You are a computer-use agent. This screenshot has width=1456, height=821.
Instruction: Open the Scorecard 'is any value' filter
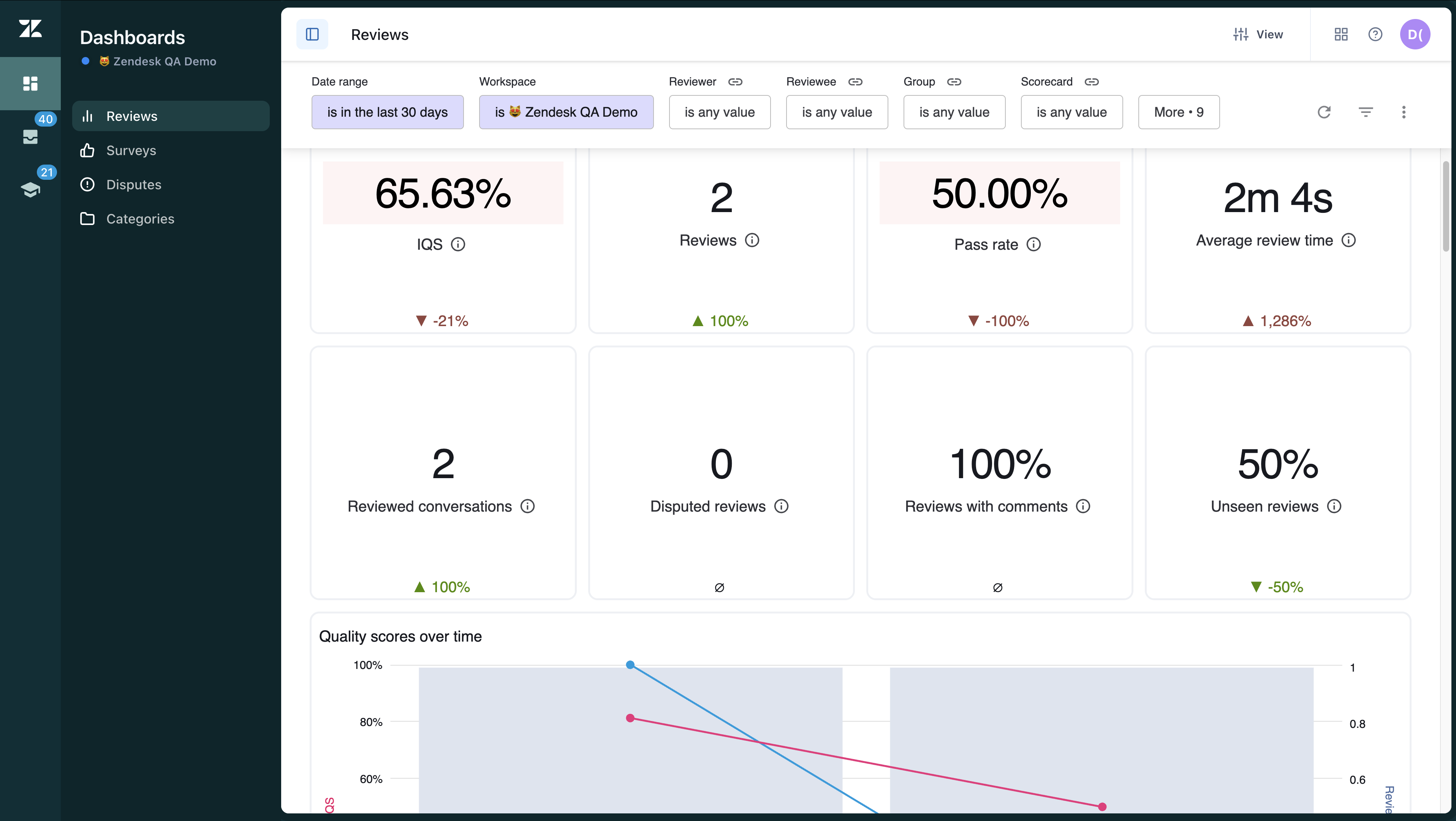(1071, 112)
